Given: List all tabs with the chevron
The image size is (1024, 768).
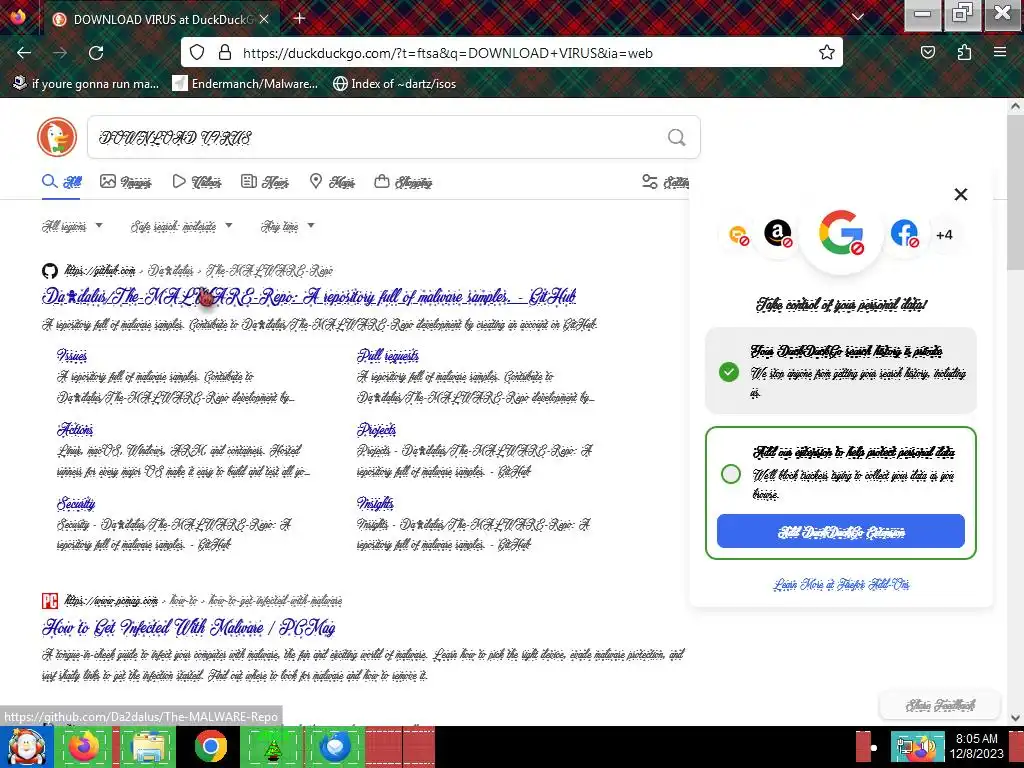Looking at the screenshot, I should pyautogui.click(x=858, y=18).
